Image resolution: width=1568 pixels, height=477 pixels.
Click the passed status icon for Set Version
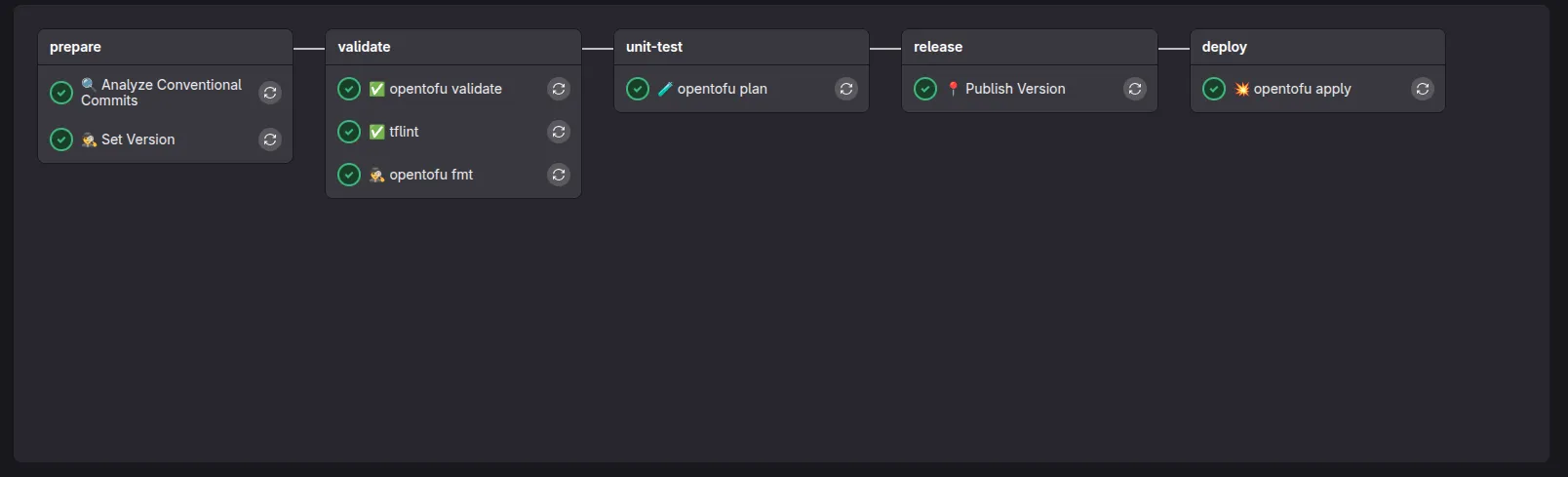tap(61, 139)
